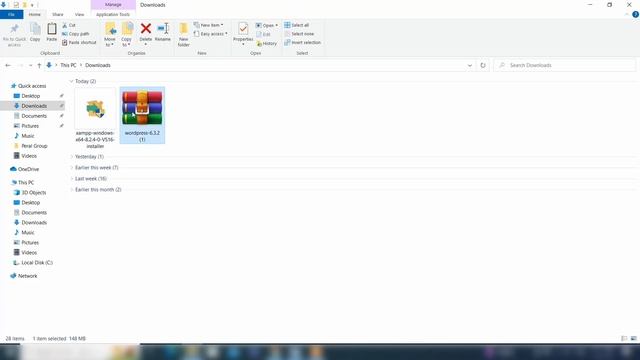Click Select none in the ribbon
Screen dimensions: 640x360
[299, 34]
